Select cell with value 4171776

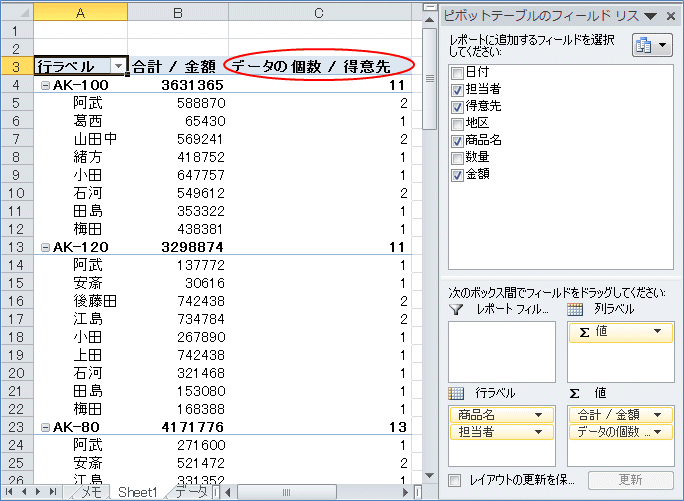(178, 427)
